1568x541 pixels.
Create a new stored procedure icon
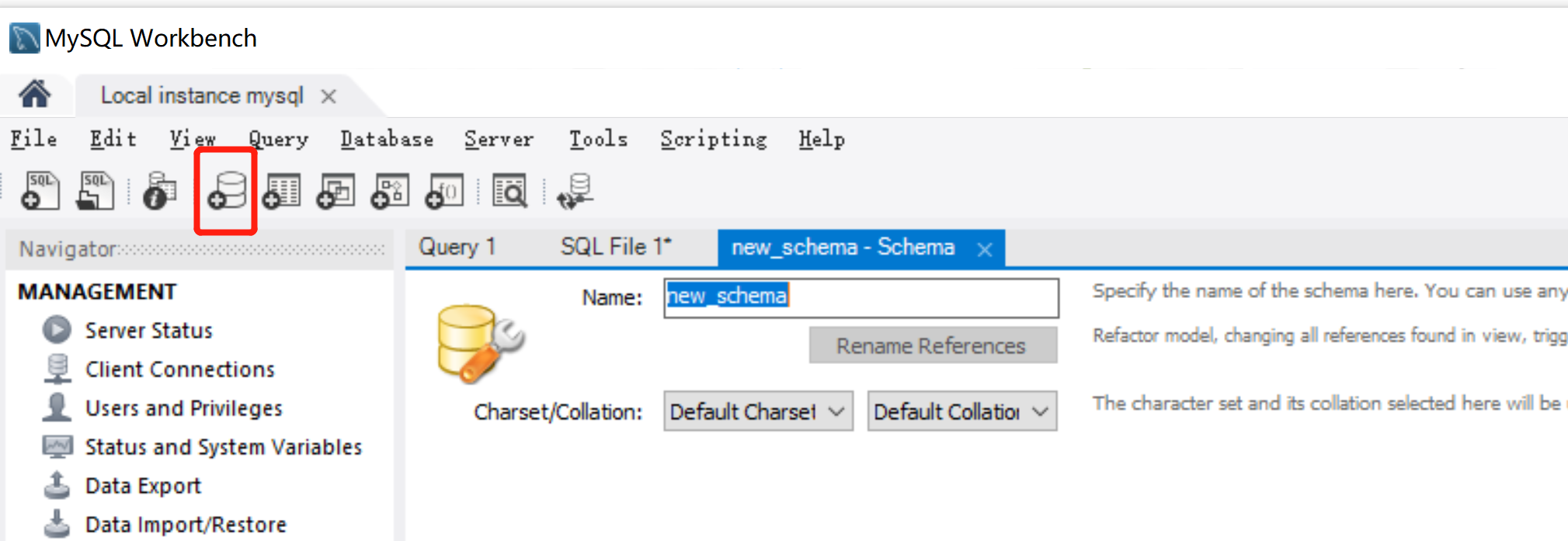(390, 191)
